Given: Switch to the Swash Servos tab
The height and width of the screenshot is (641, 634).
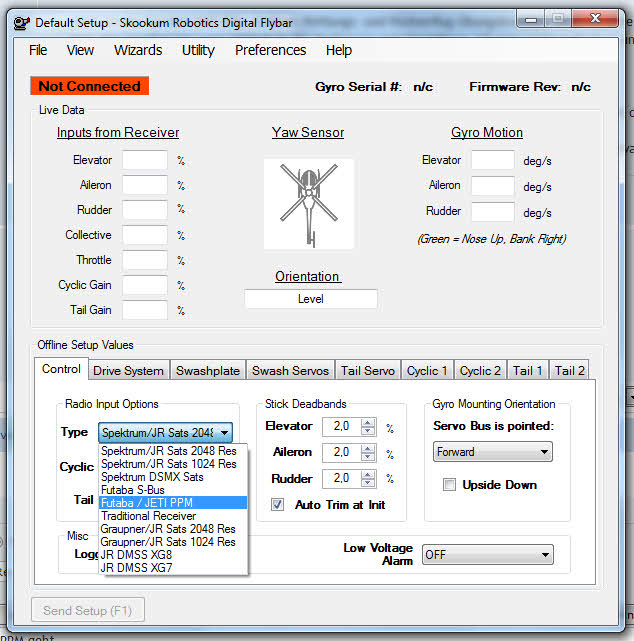Looking at the screenshot, I should 290,371.
